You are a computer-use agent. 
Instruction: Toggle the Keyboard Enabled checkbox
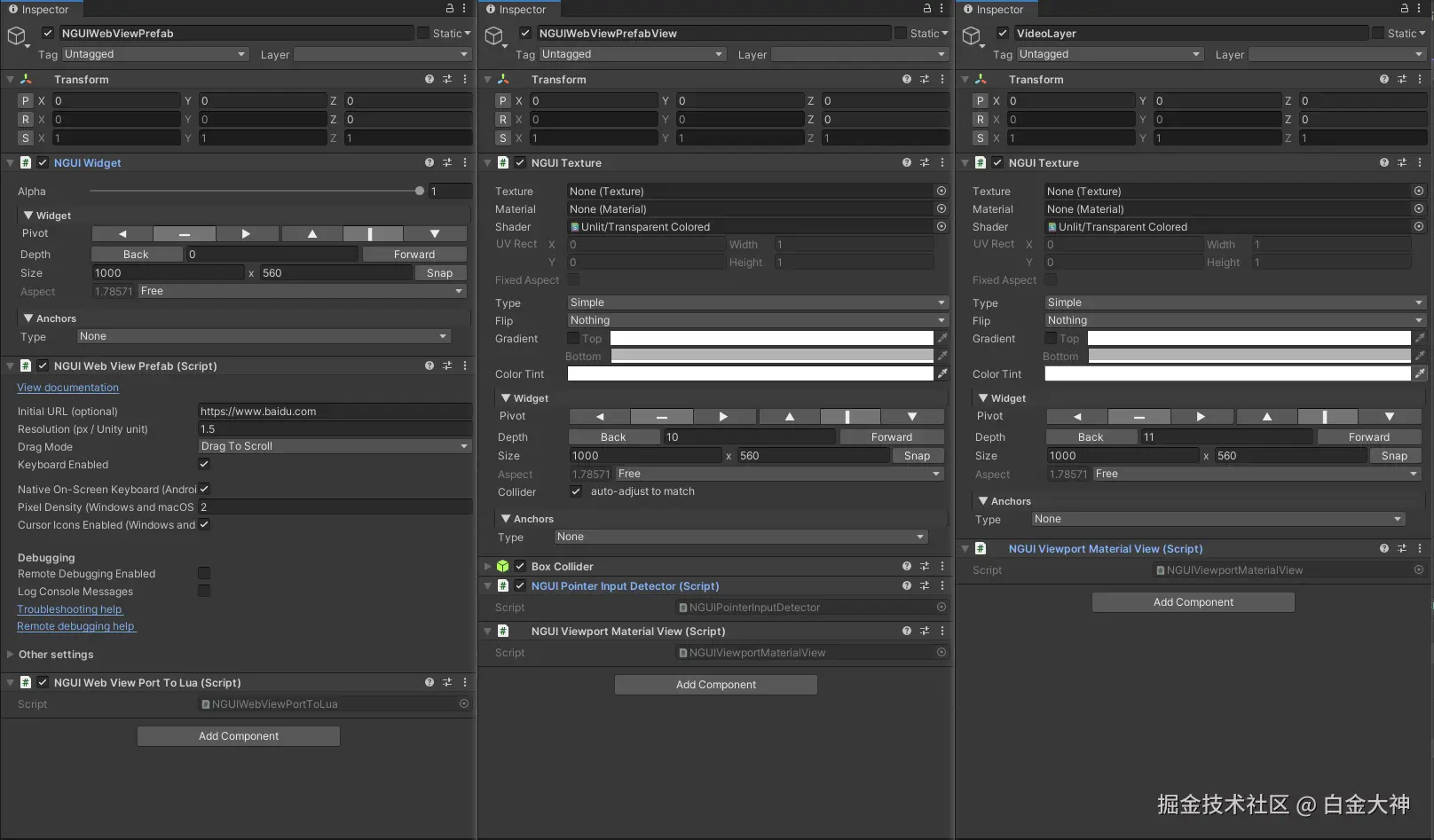pyautogui.click(x=203, y=464)
